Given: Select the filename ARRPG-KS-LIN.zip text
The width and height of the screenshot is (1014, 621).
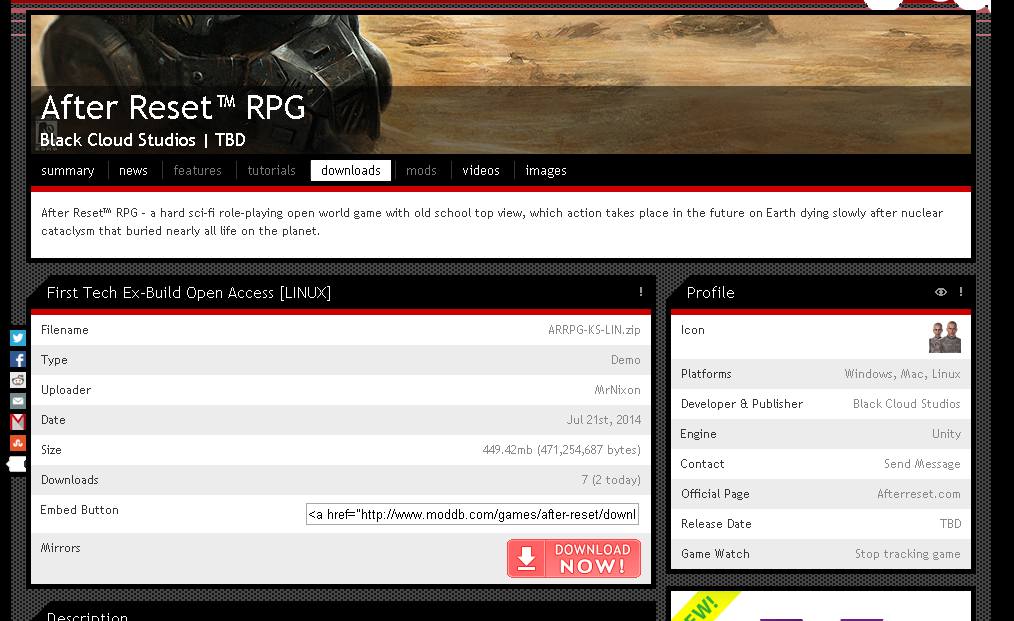Looking at the screenshot, I should [x=594, y=330].
